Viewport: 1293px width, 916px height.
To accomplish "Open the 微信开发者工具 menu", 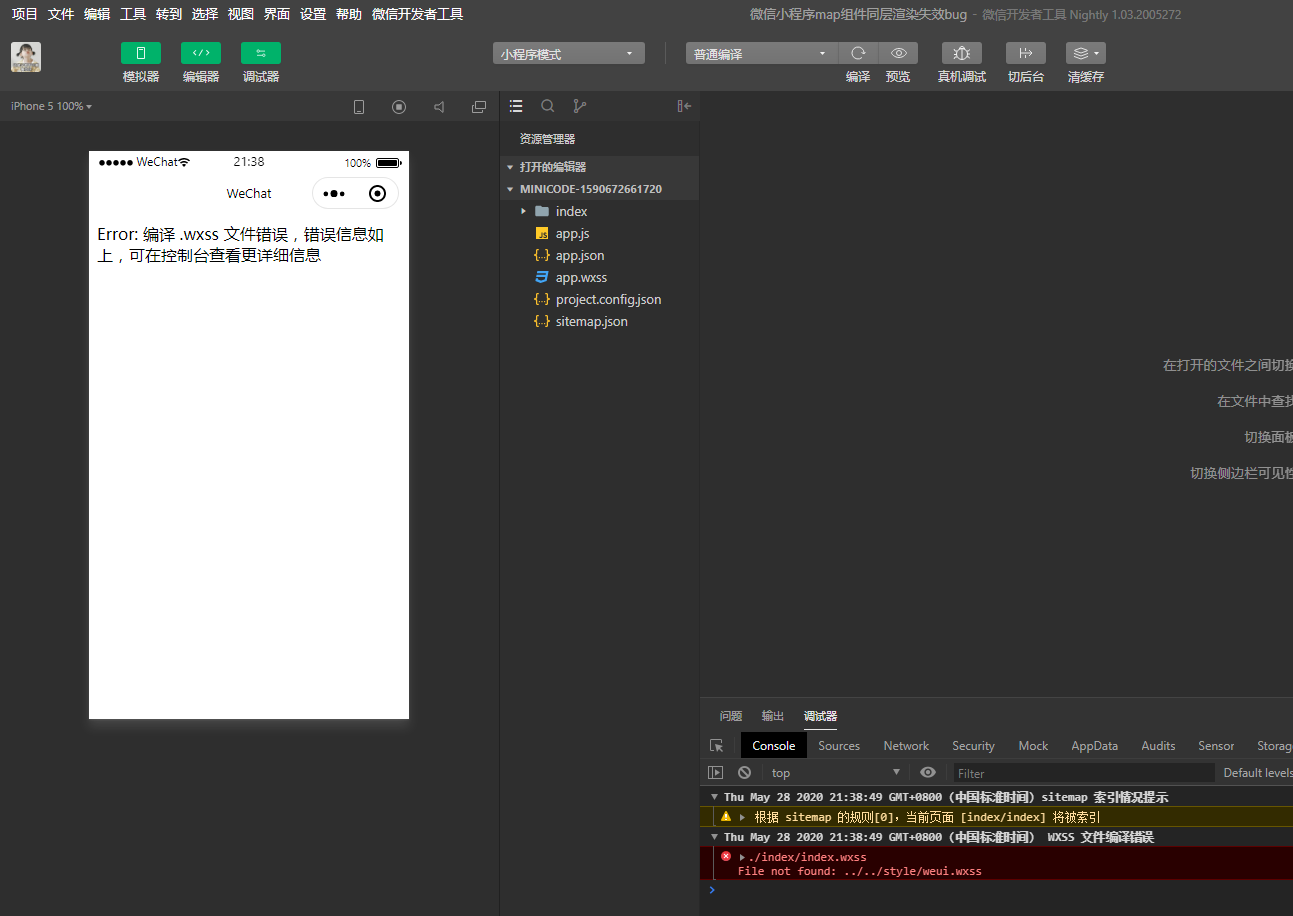I will 417,14.
